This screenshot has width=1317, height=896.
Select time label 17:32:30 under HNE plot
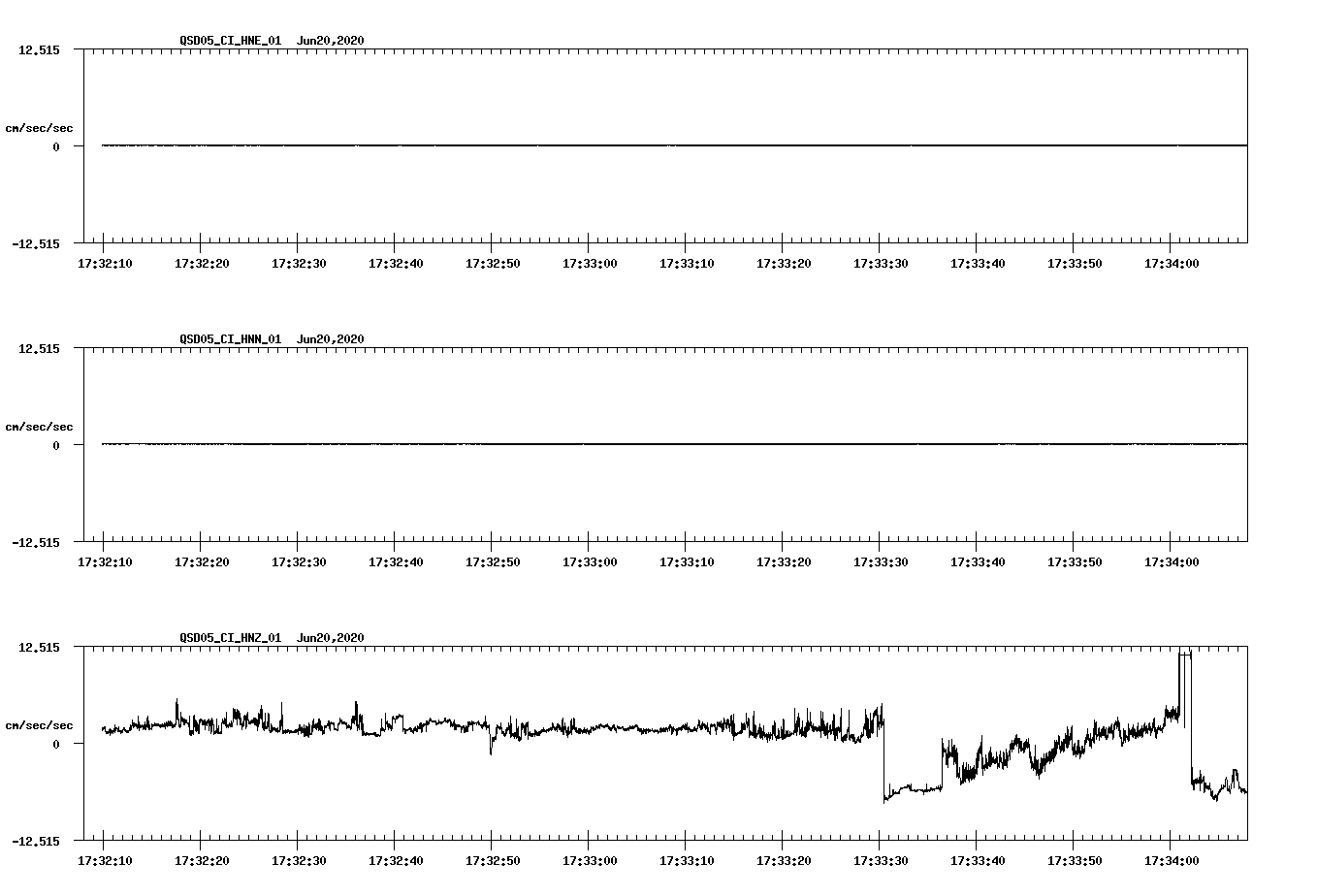pyautogui.click(x=299, y=263)
